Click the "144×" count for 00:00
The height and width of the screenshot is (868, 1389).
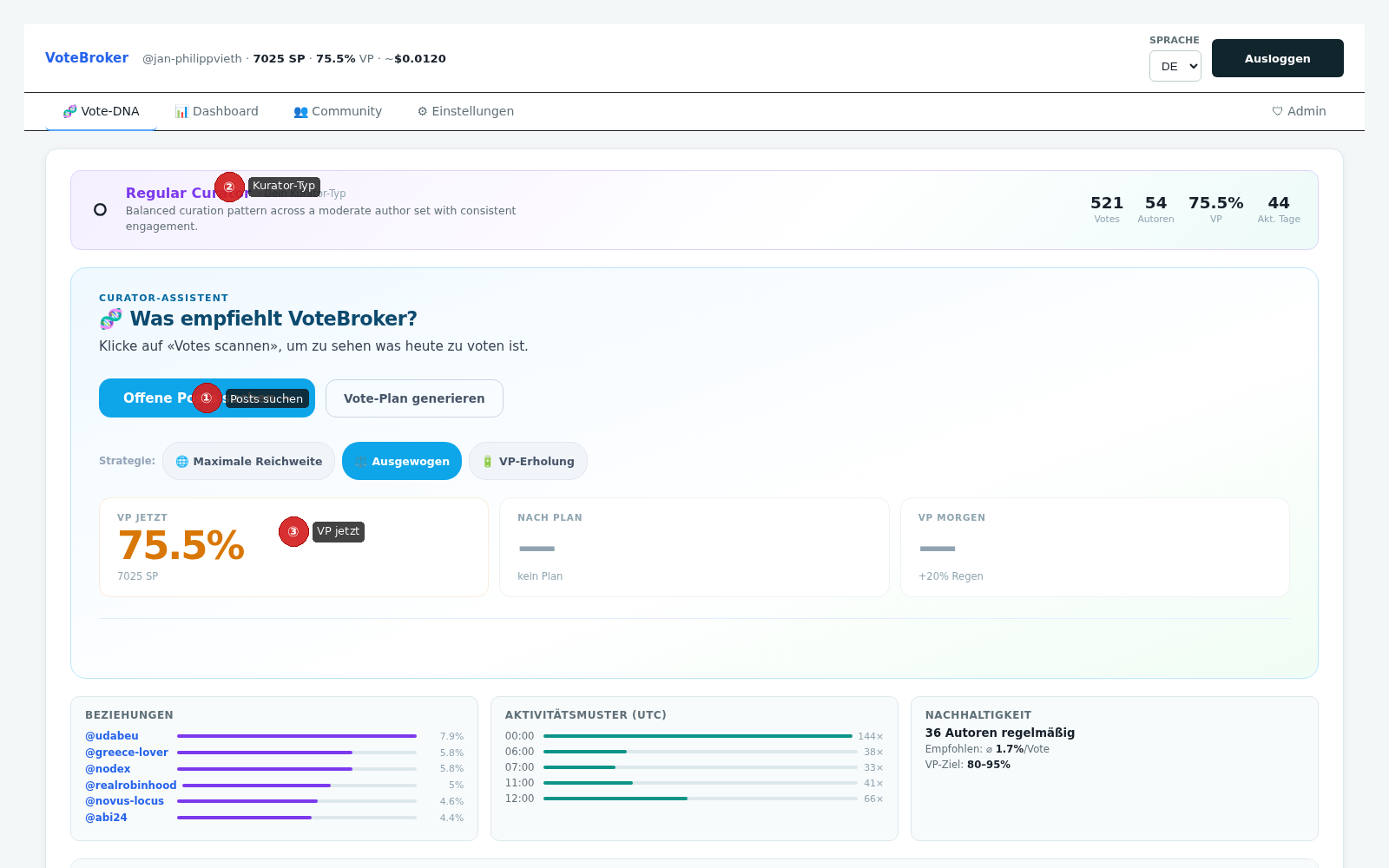coord(871,736)
